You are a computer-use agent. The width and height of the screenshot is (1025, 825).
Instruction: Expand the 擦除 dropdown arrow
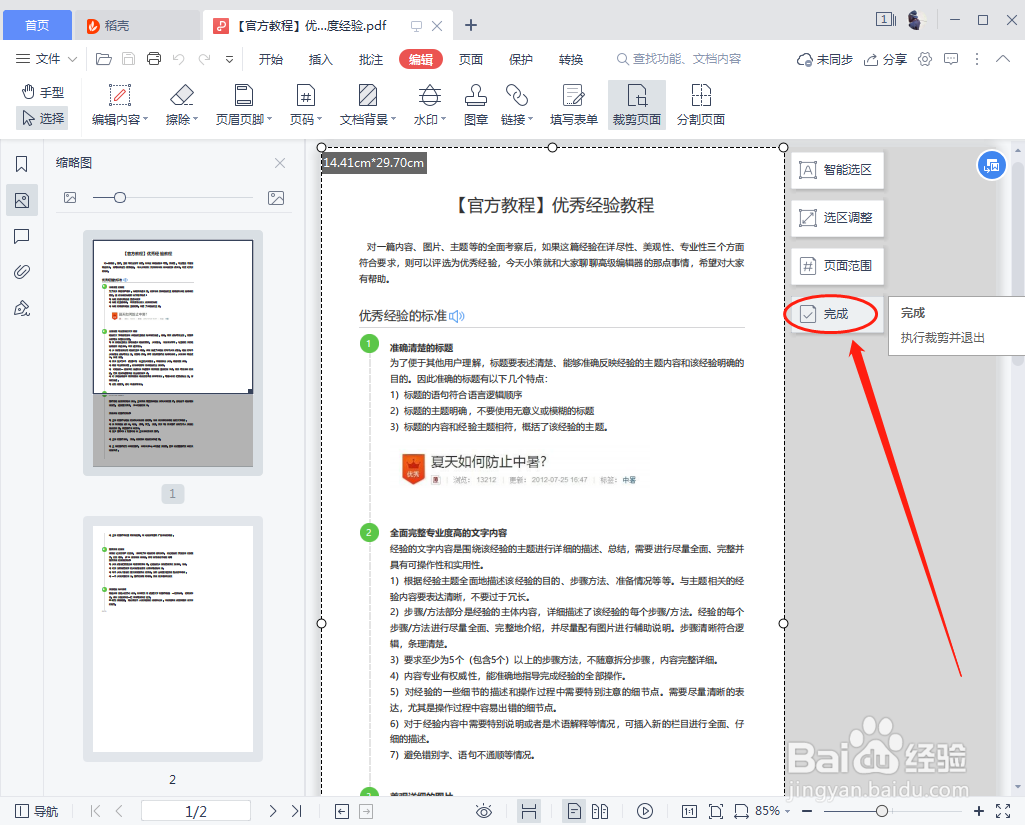[195, 120]
